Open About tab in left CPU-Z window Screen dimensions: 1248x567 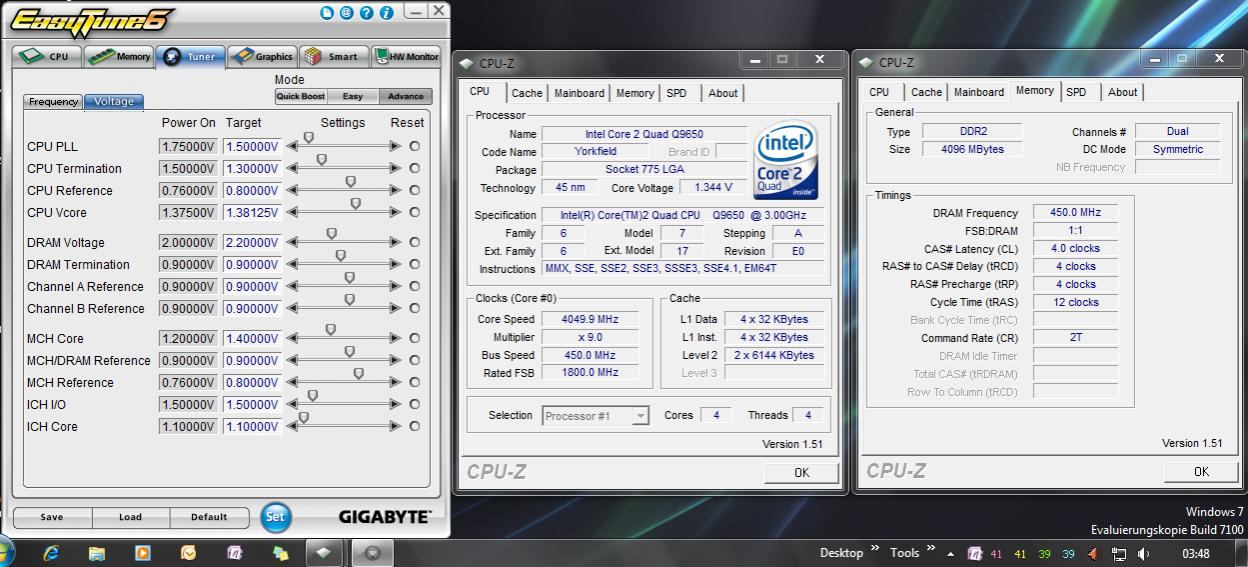click(723, 93)
